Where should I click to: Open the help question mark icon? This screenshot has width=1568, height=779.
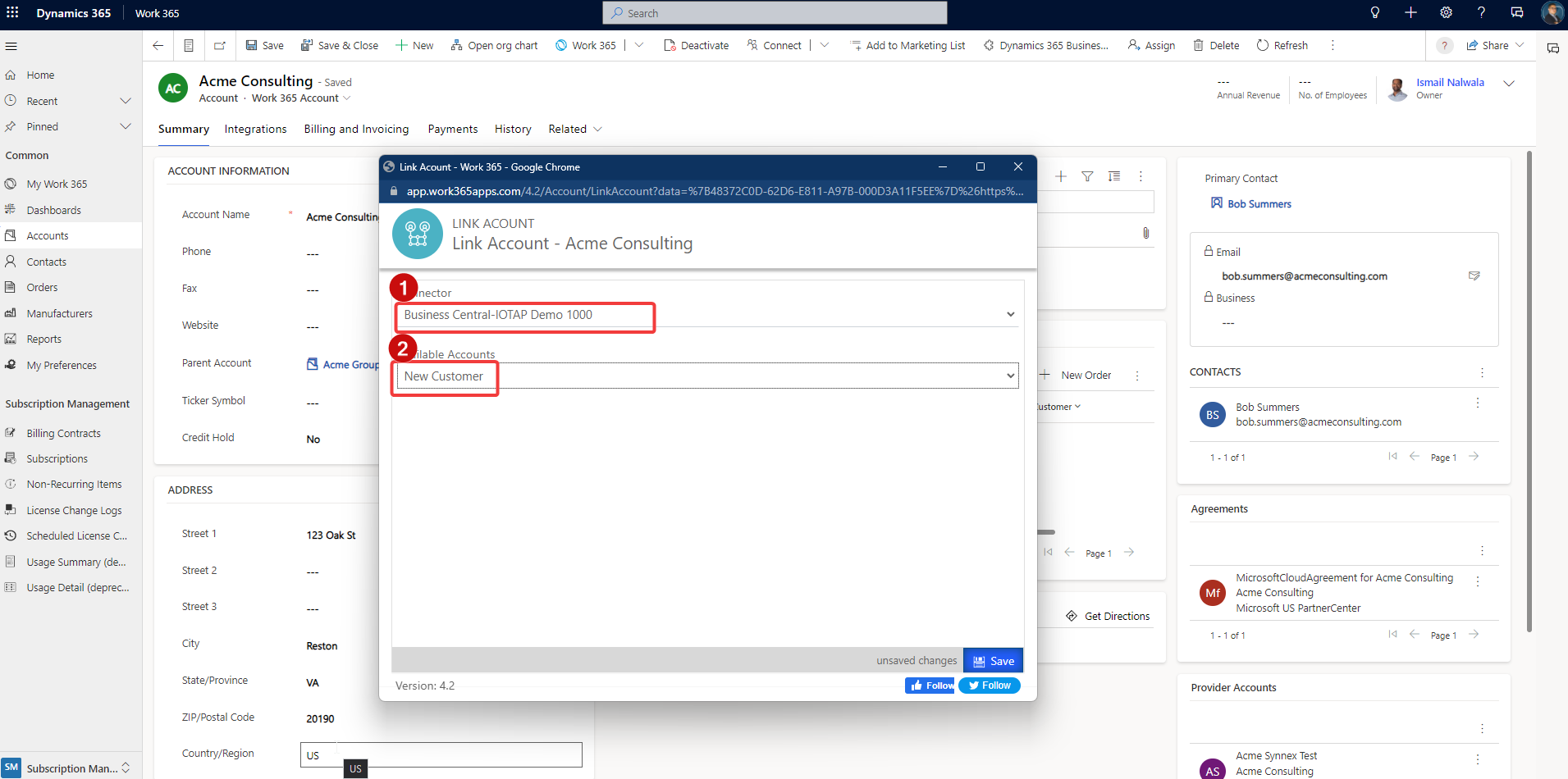tap(1481, 13)
